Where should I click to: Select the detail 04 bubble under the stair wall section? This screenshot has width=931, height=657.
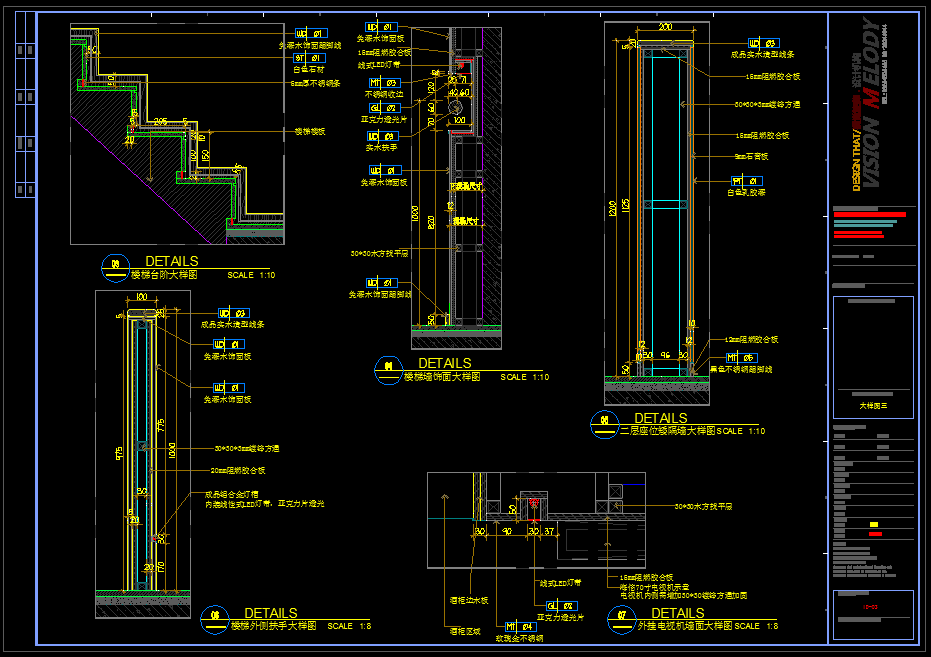tap(388, 369)
